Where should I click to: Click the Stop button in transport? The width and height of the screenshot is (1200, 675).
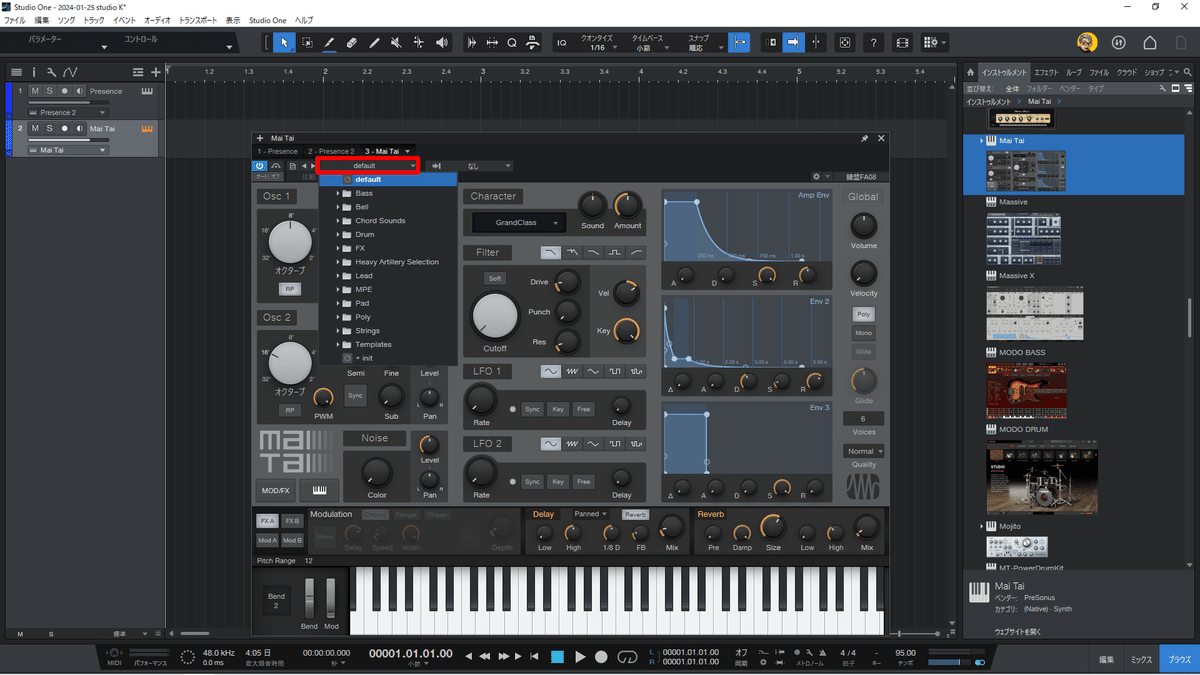pos(557,656)
